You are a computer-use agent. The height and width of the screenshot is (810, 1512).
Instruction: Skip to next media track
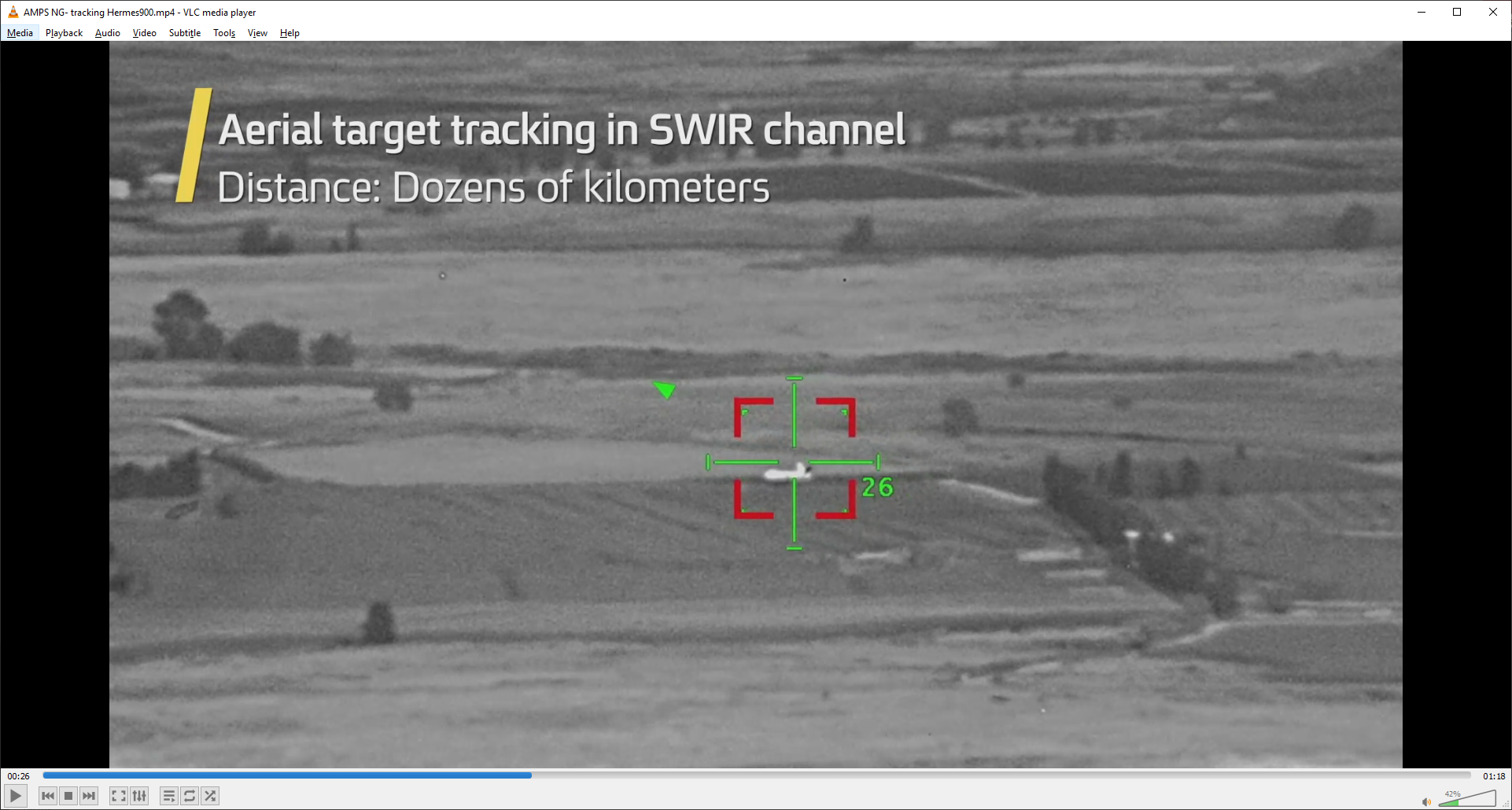pos(89,796)
